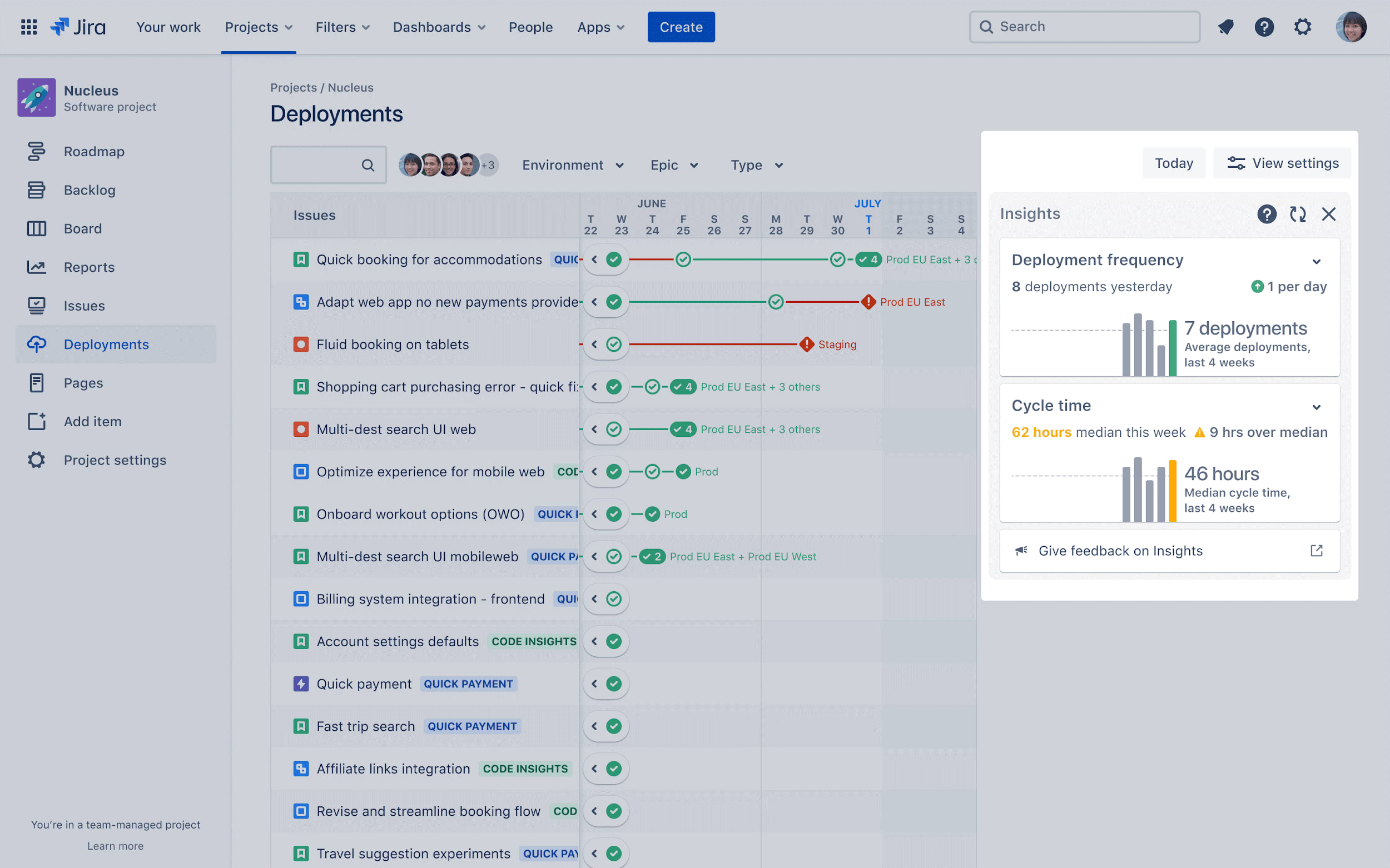
Task: Click the notifications bell icon
Action: [x=1226, y=27]
